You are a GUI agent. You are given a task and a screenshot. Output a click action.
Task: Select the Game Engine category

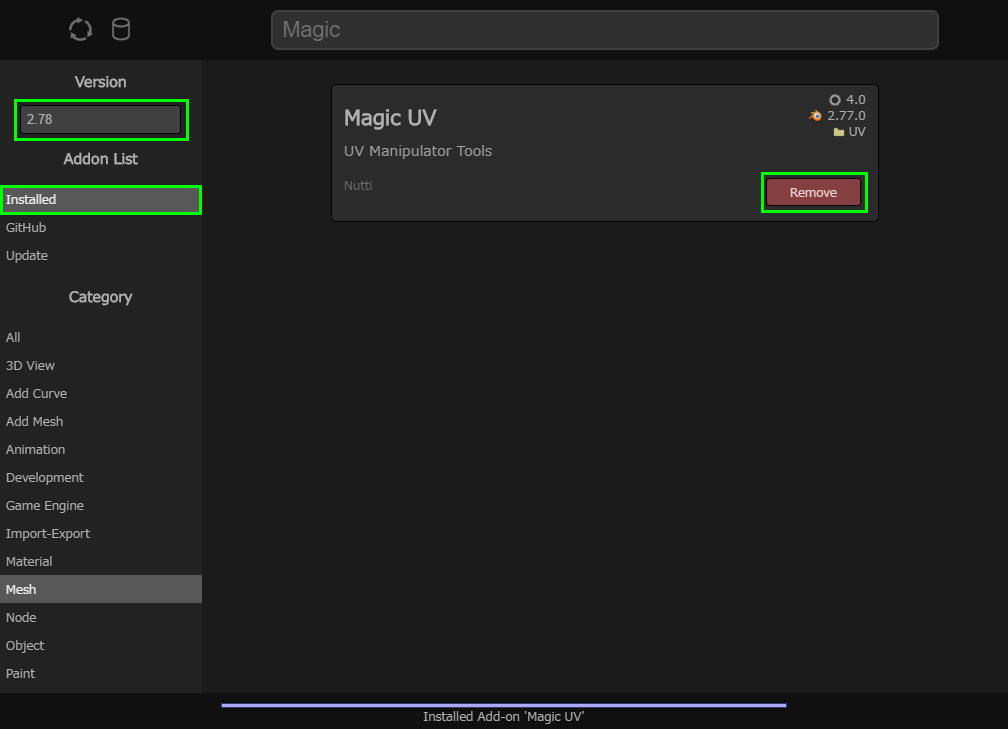pos(101,506)
